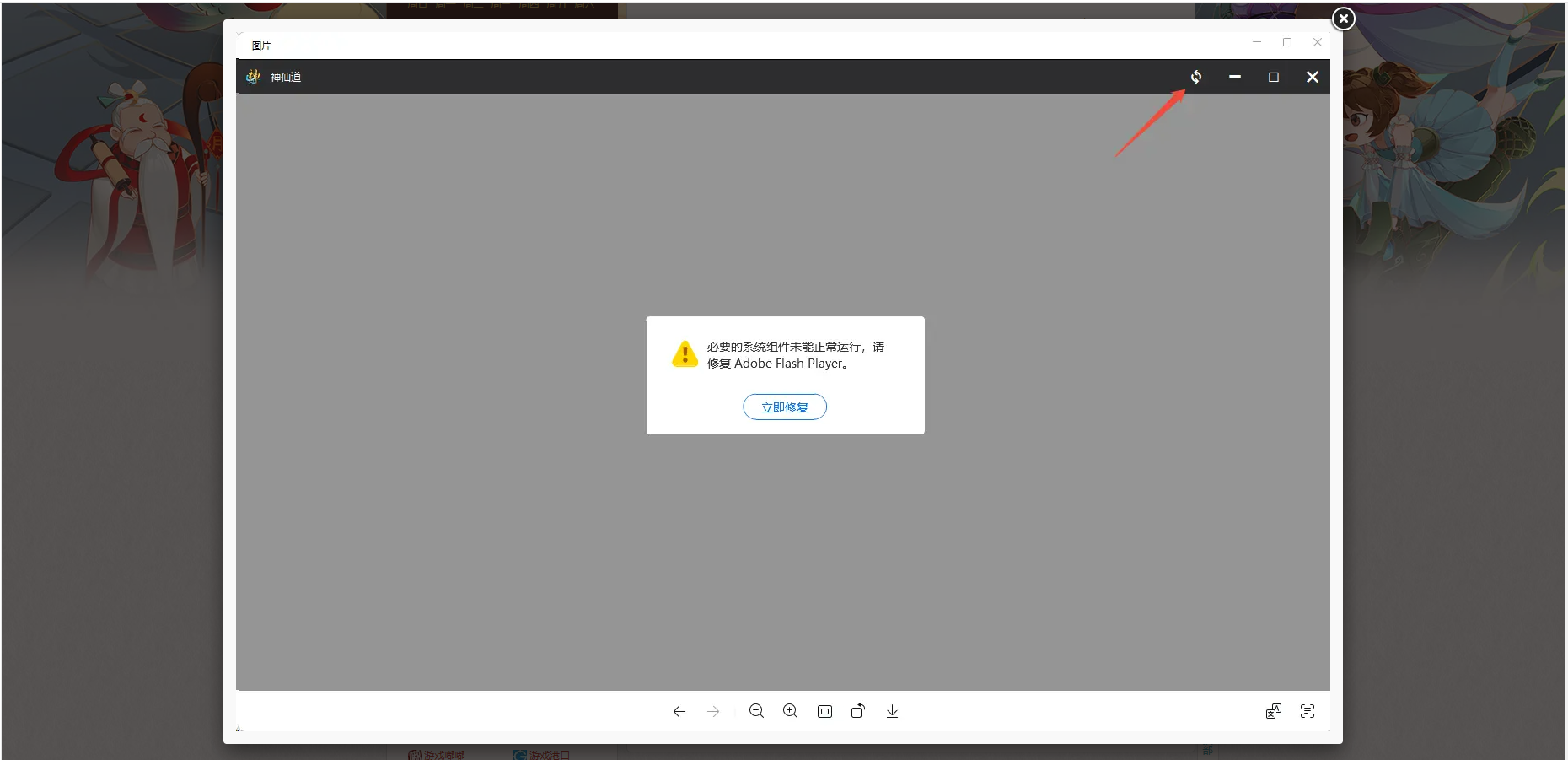The height and width of the screenshot is (760, 1568).
Task: Click the 立即修复 button
Action: [784, 407]
